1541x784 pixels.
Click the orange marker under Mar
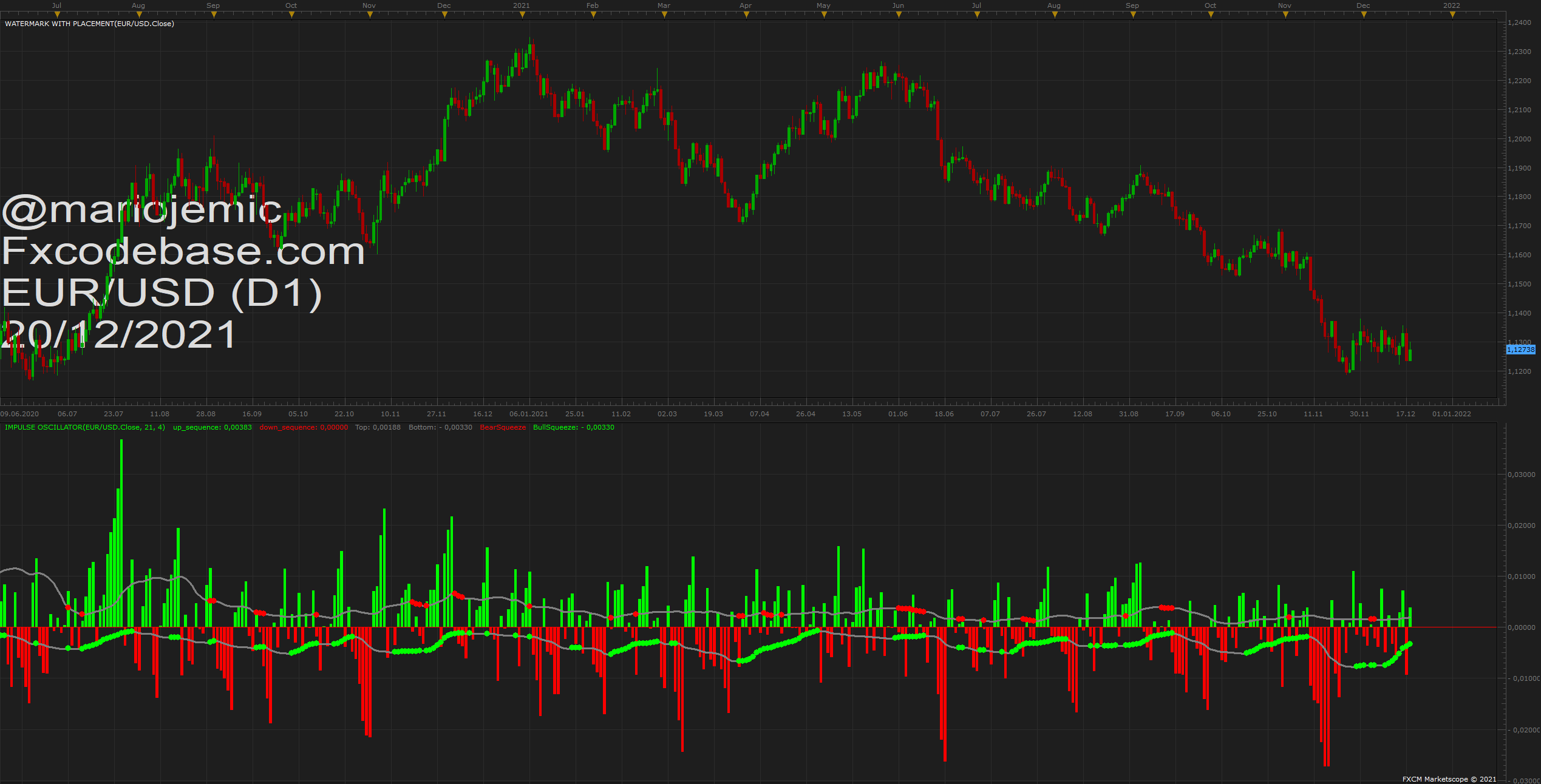[x=664, y=15]
